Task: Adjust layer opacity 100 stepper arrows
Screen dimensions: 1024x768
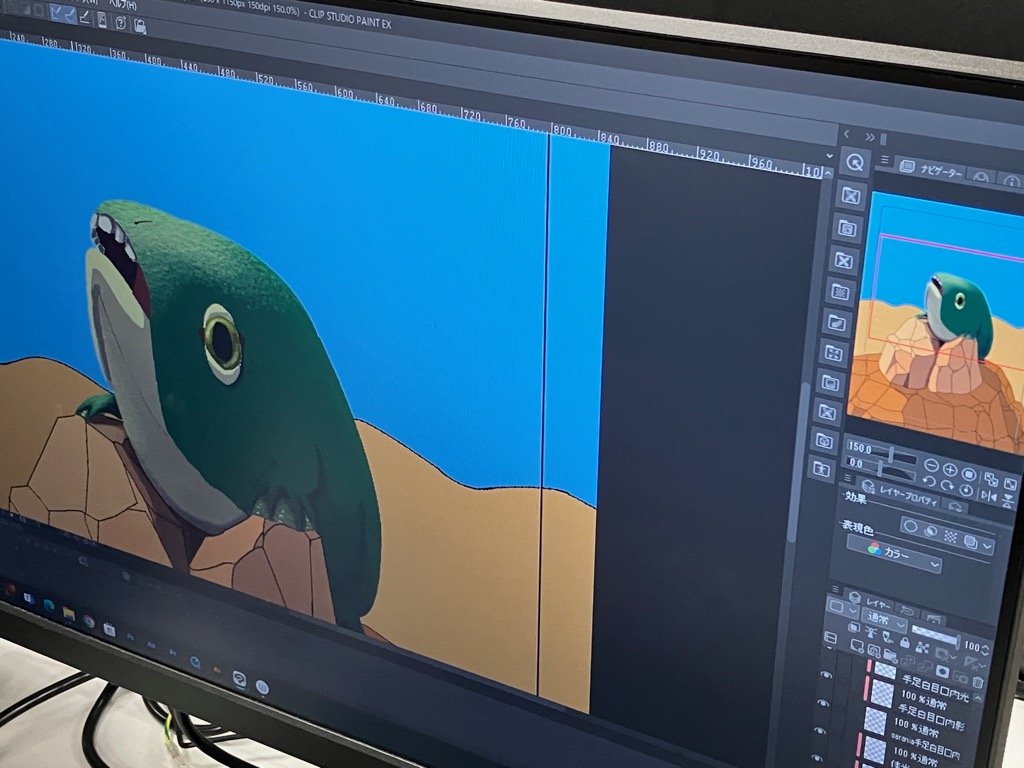Action: (x=985, y=649)
